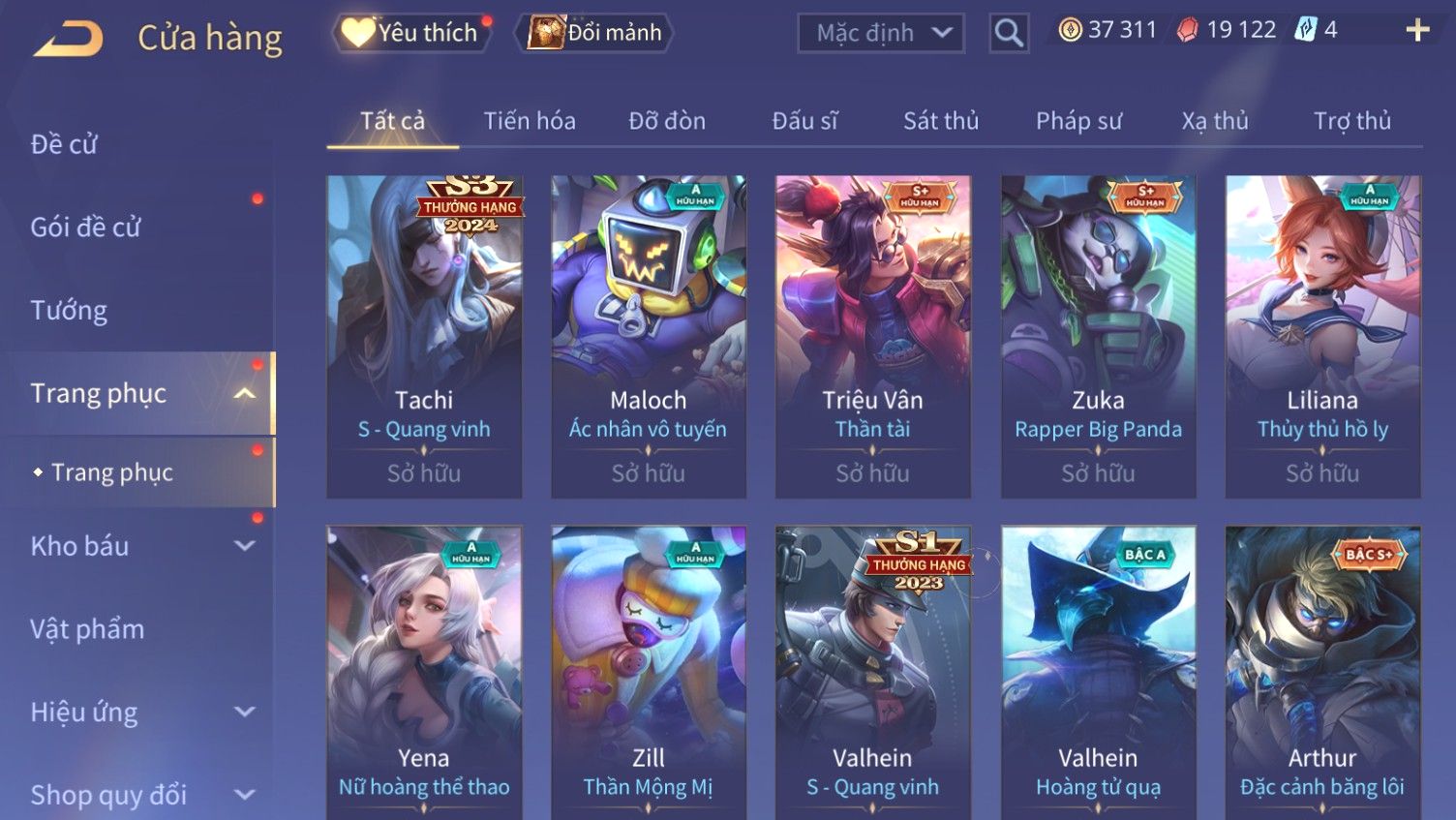Click the gold coin currency icon

[x=1070, y=30]
